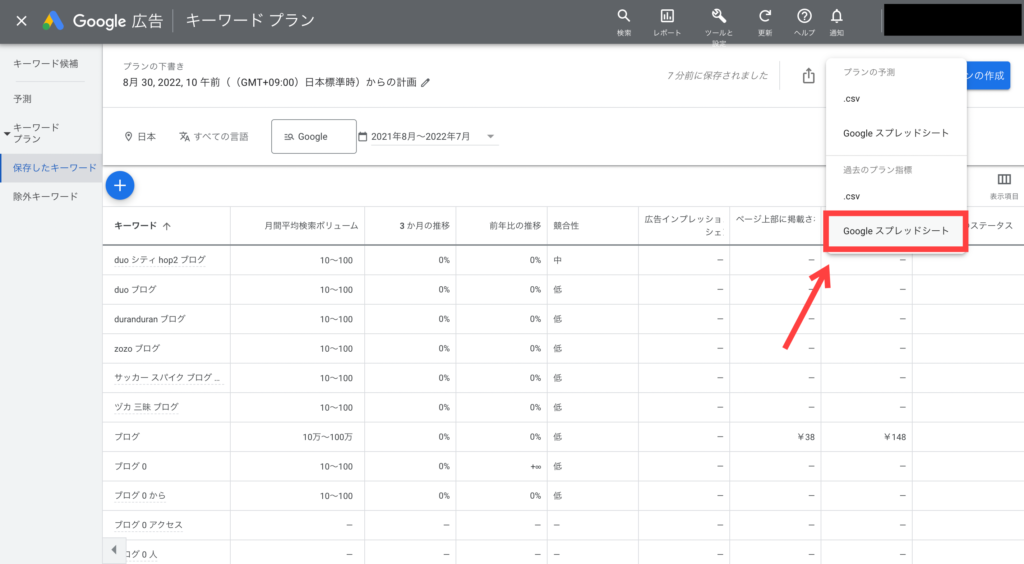Close keyword plan with X icon
This screenshot has height=564, width=1024.
click(22, 21)
